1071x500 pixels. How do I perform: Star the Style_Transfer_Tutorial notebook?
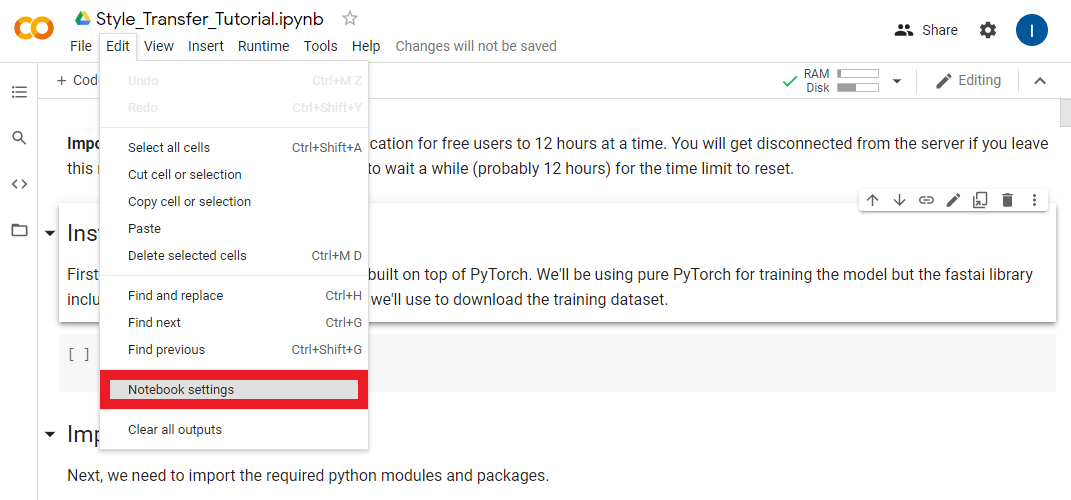click(x=350, y=18)
